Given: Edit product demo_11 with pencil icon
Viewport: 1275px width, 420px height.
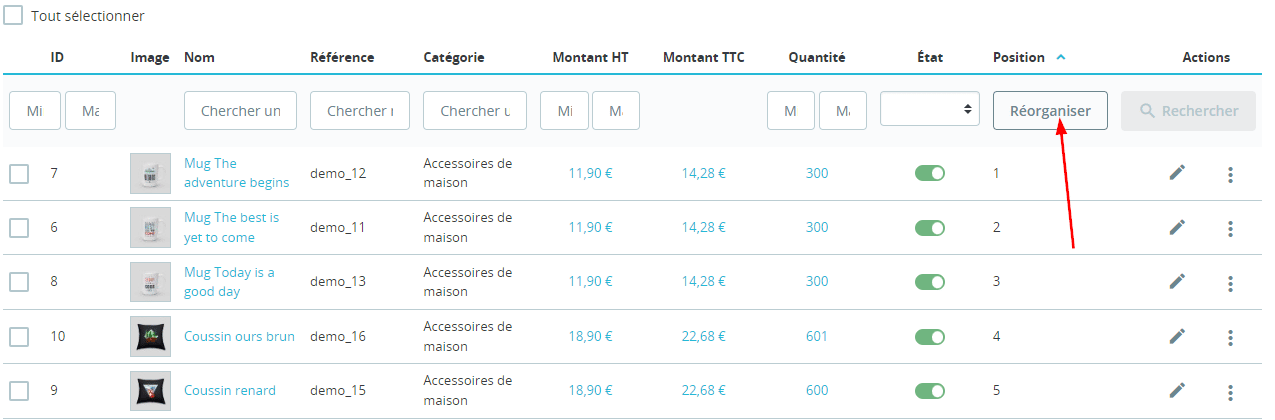Looking at the screenshot, I should click(x=1177, y=227).
